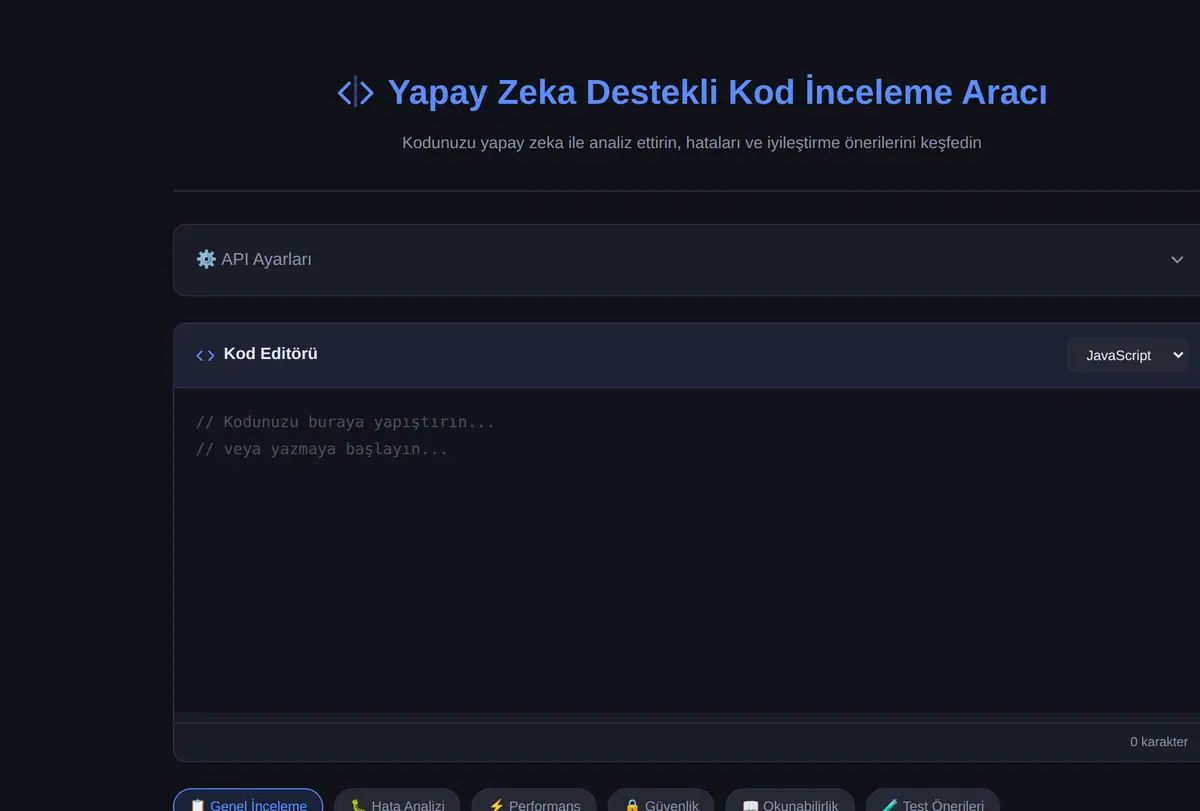Expand the API Ayarları section chevron
Viewport: 1200px width, 811px height.
coord(1177,260)
